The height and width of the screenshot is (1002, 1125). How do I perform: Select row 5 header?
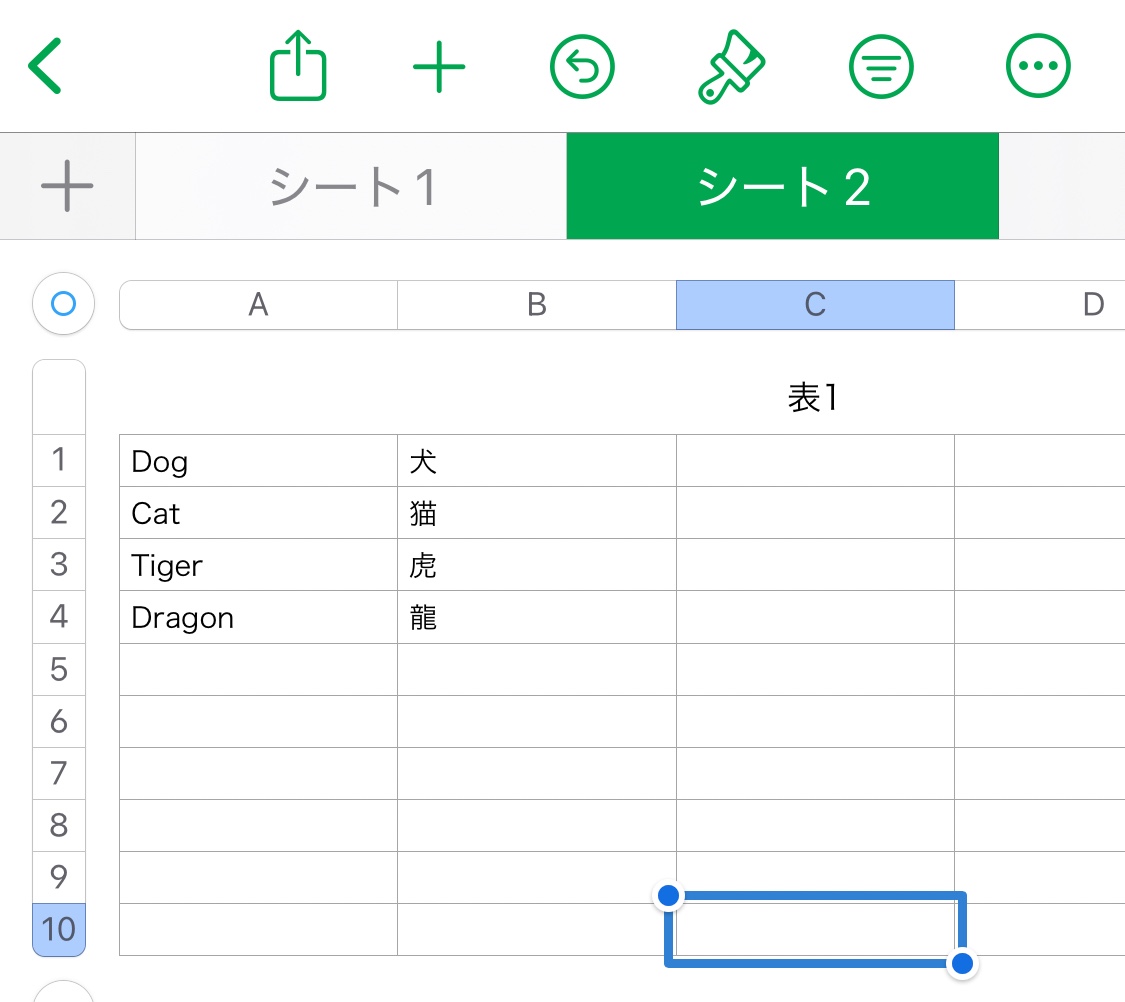(59, 669)
